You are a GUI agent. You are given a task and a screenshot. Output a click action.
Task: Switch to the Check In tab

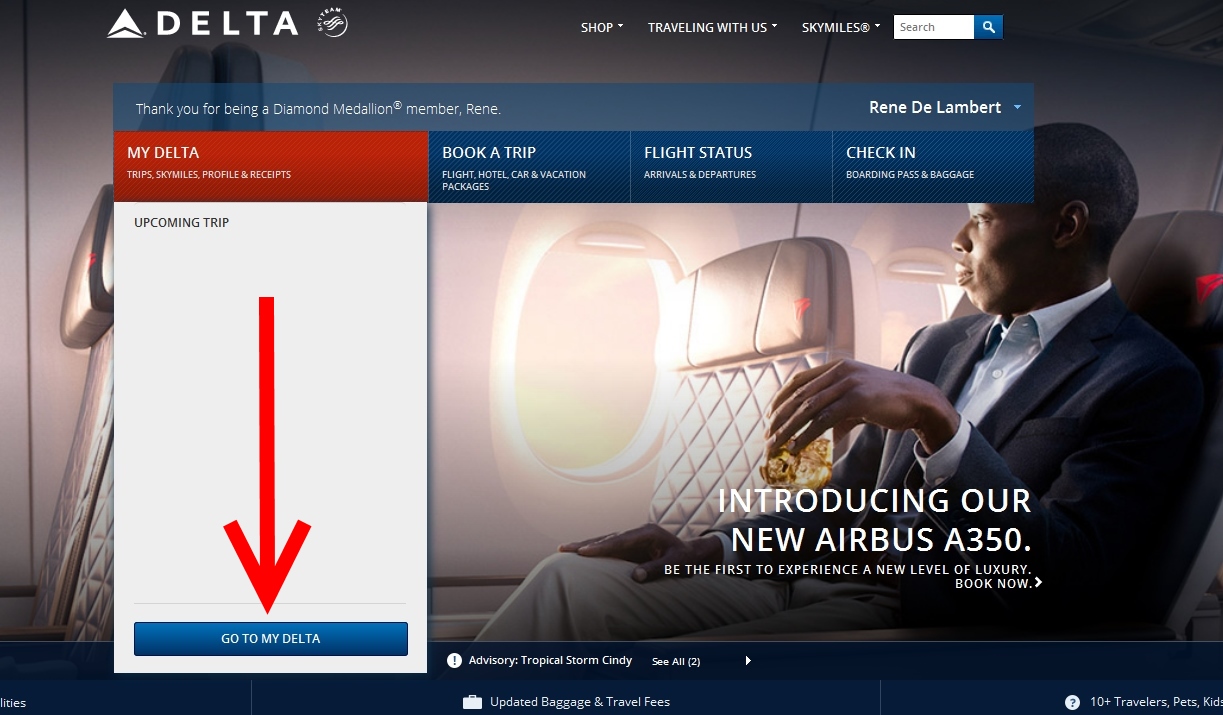(933, 167)
